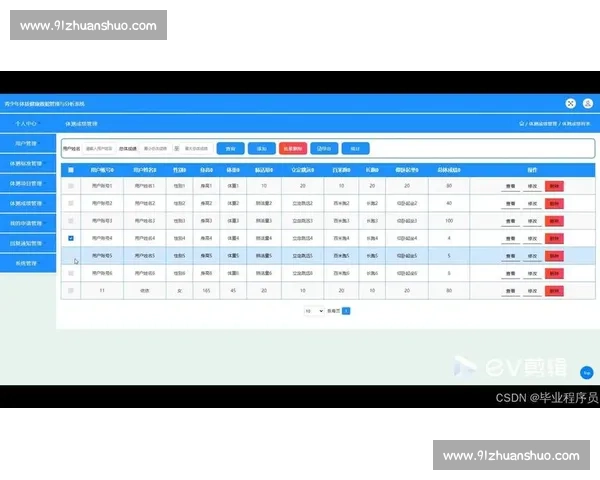Click 修改 in the 用户账号2 row

click(x=532, y=204)
